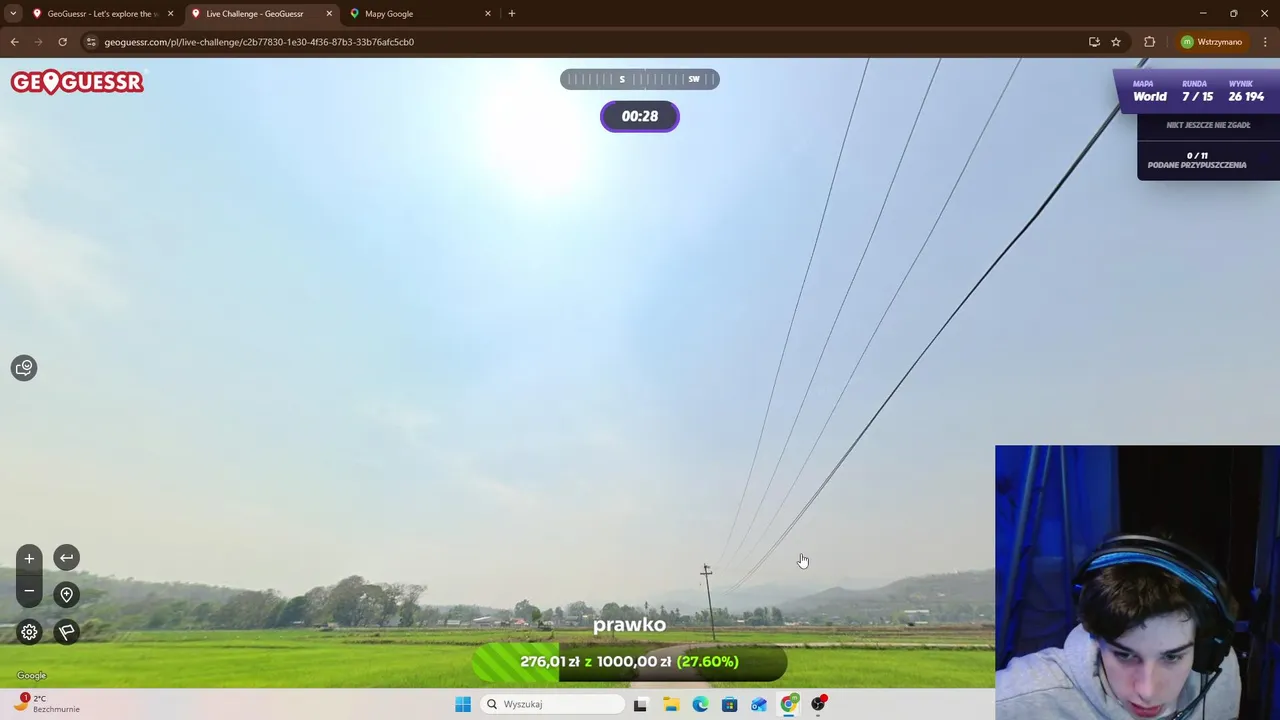Image resolution: width=1280 pixels, height=720 pixels.
Task: Click the round counter 7 / 15
Action: tap(1197, 97)
